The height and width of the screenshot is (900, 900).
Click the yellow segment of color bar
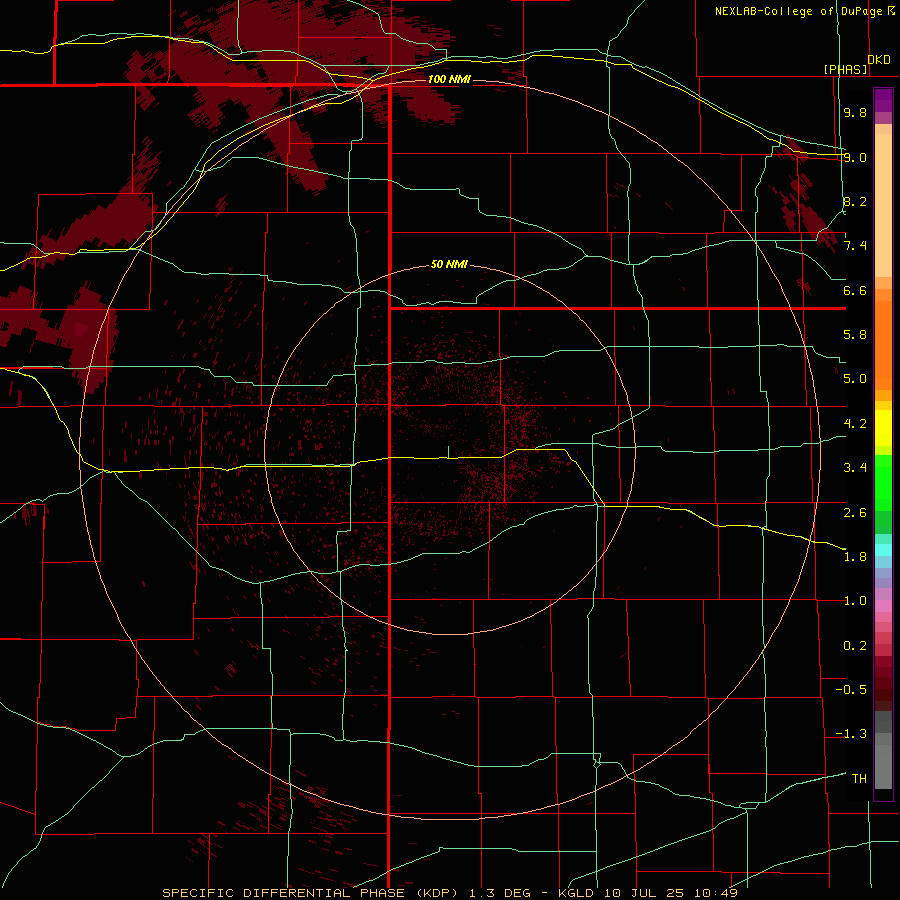coord(883,428)
